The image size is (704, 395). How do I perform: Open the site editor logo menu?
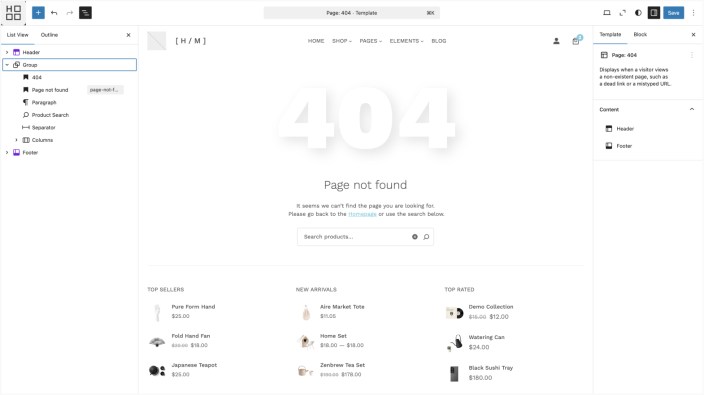13,13
